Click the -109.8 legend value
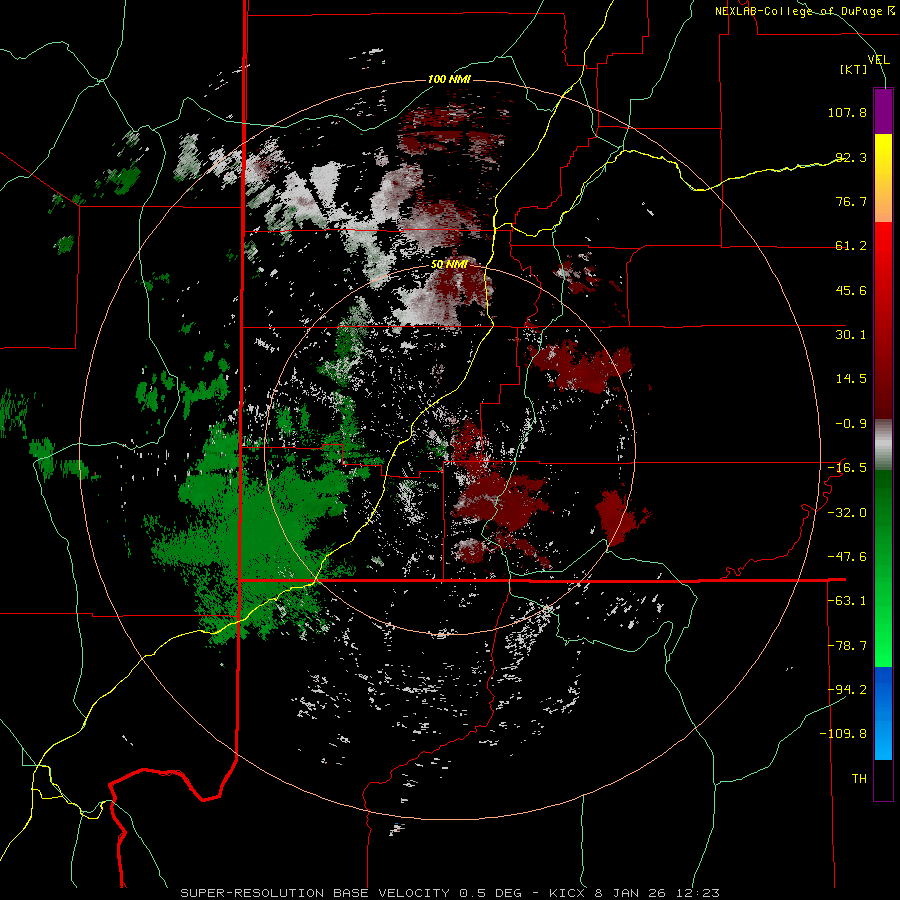Viewport: 900px width, 900px height. point(843,734)
